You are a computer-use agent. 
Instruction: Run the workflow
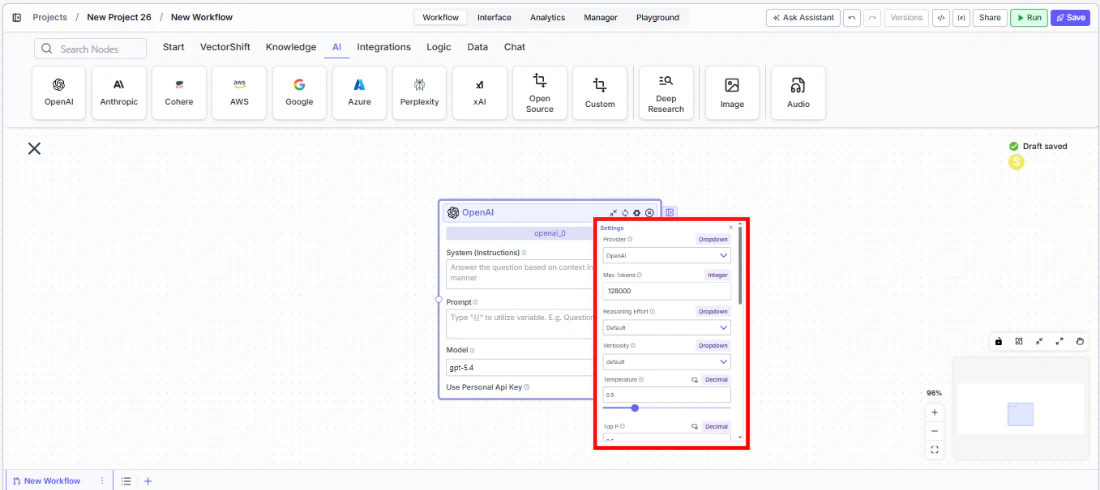[1028, 18]
